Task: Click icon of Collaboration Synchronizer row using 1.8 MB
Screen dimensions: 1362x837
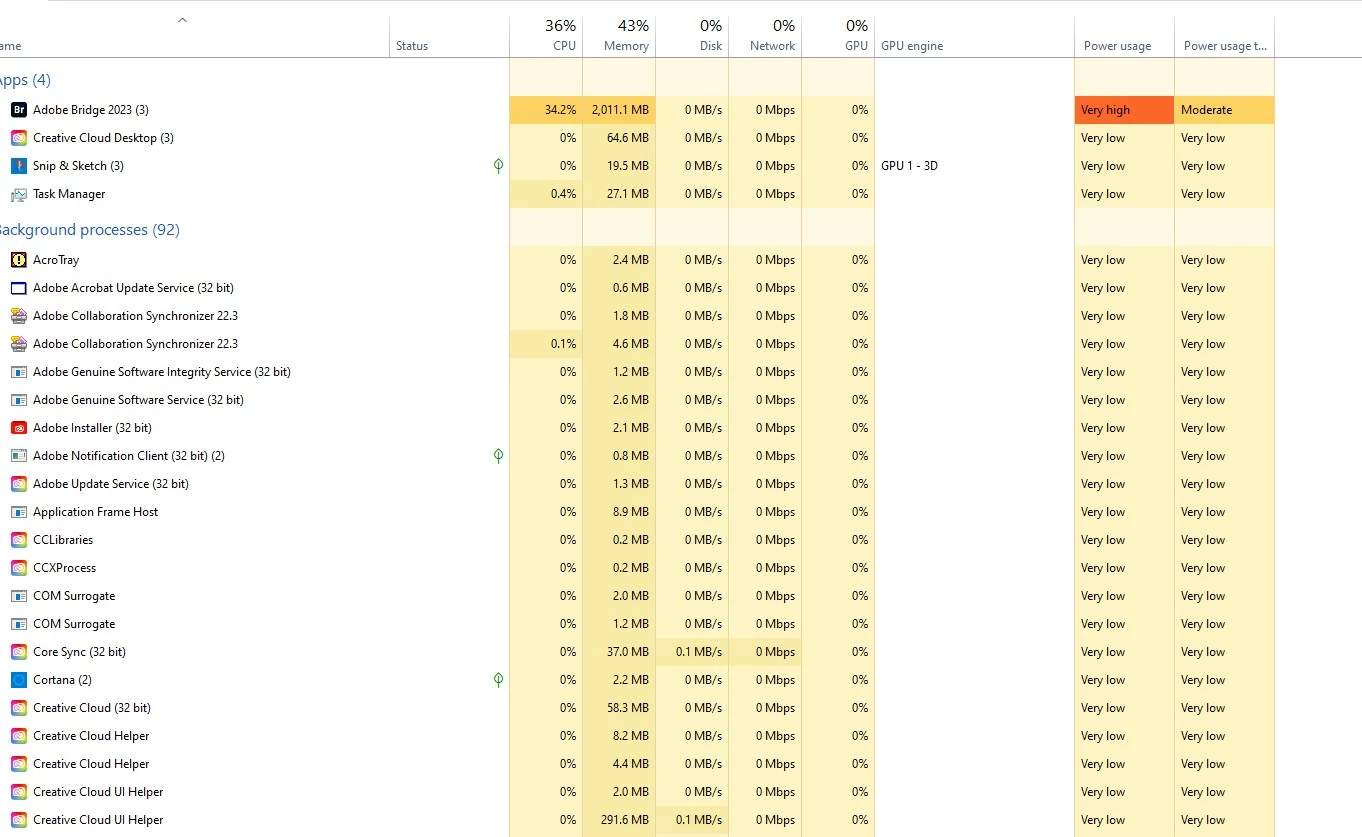Action: [x=18, y=316]
